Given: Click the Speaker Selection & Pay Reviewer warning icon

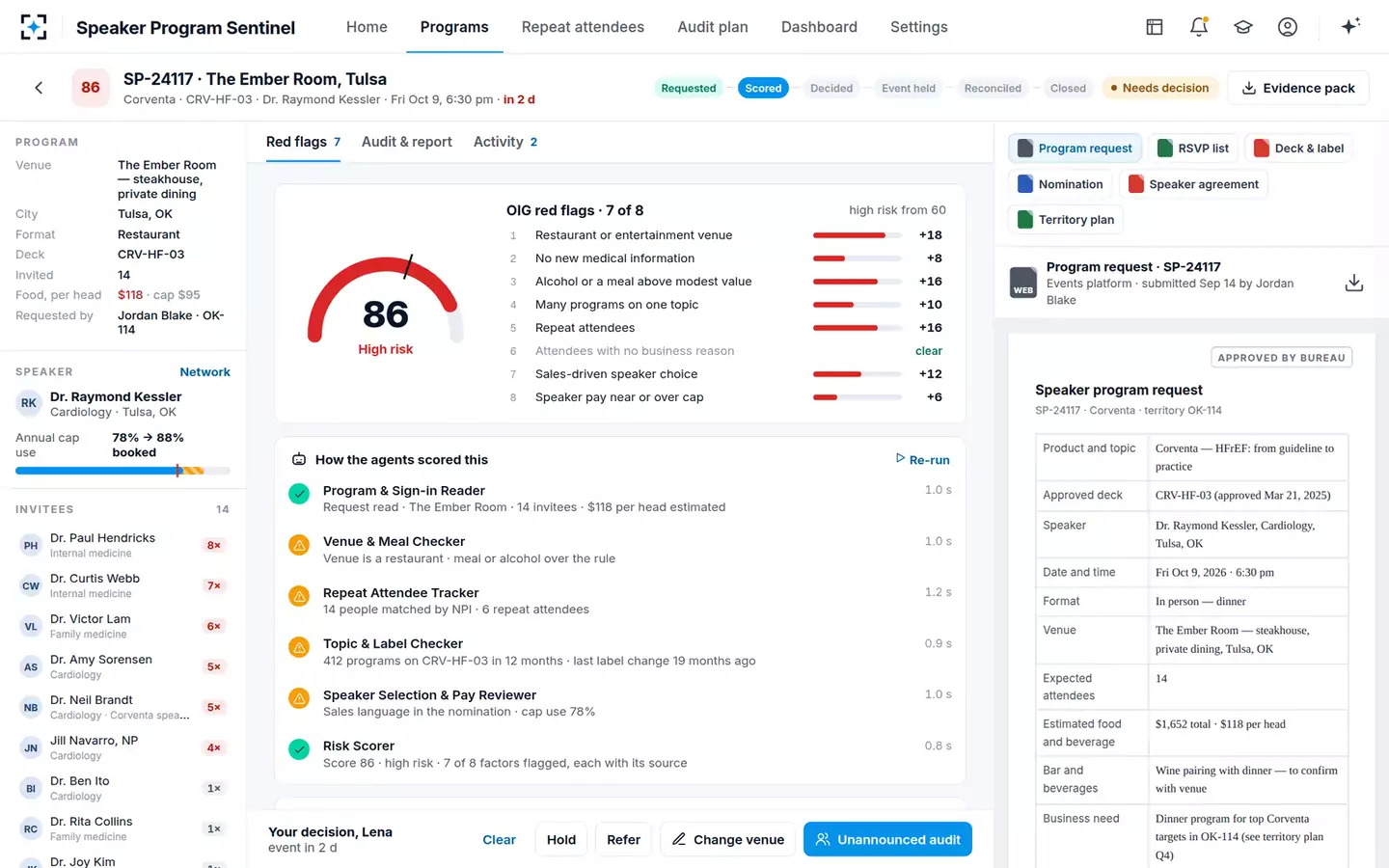Looking at the screenshot, I should coord(300,698).
